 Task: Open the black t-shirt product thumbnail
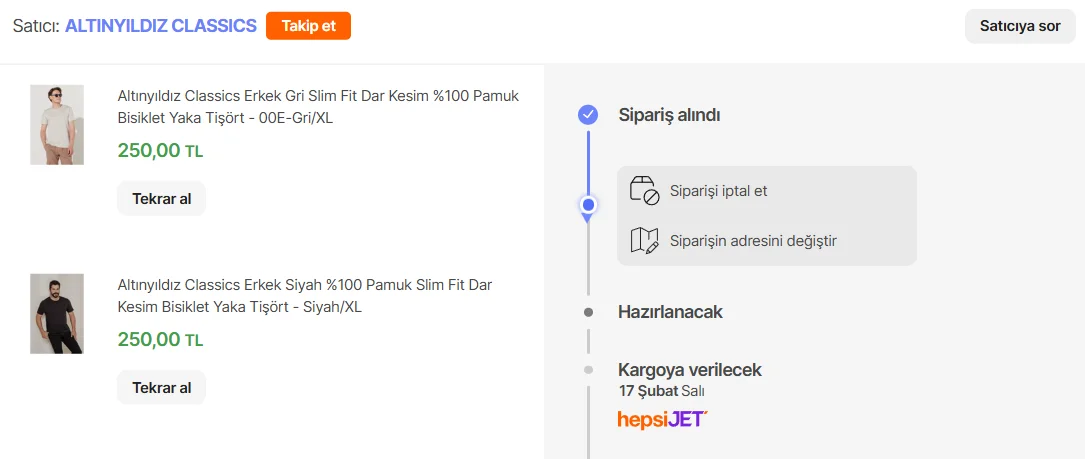pyautogui.click(x=57, y=313)
